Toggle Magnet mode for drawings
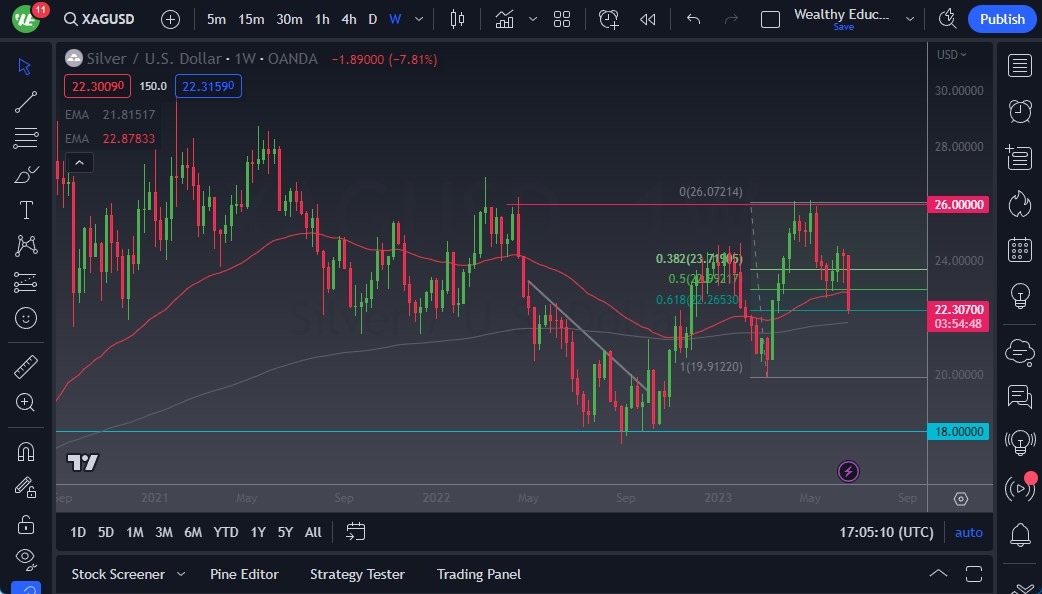The width and height of the screenshot is (1042, 594). tap(26, 451)
